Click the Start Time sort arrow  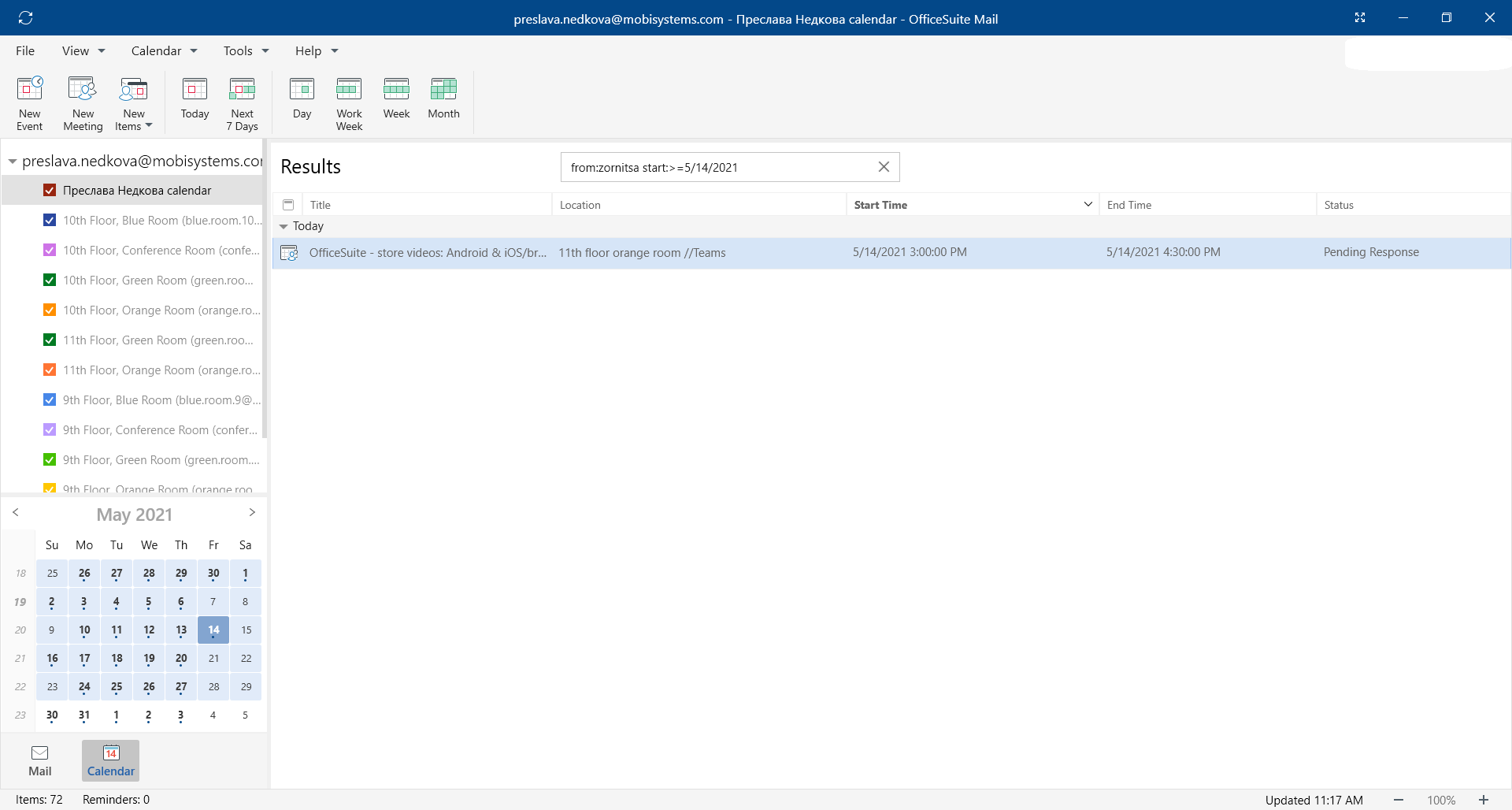(x=1088, y=204)
